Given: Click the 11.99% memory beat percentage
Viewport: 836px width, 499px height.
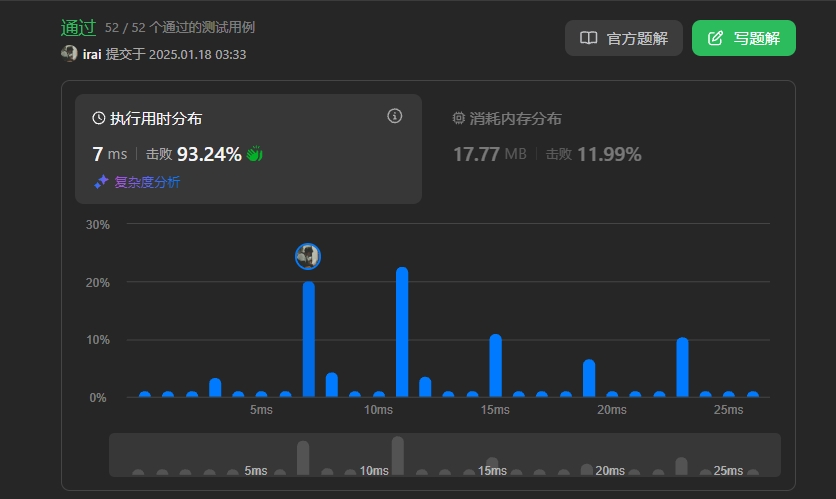Looking at the screenshot, I should pos(609,155).
